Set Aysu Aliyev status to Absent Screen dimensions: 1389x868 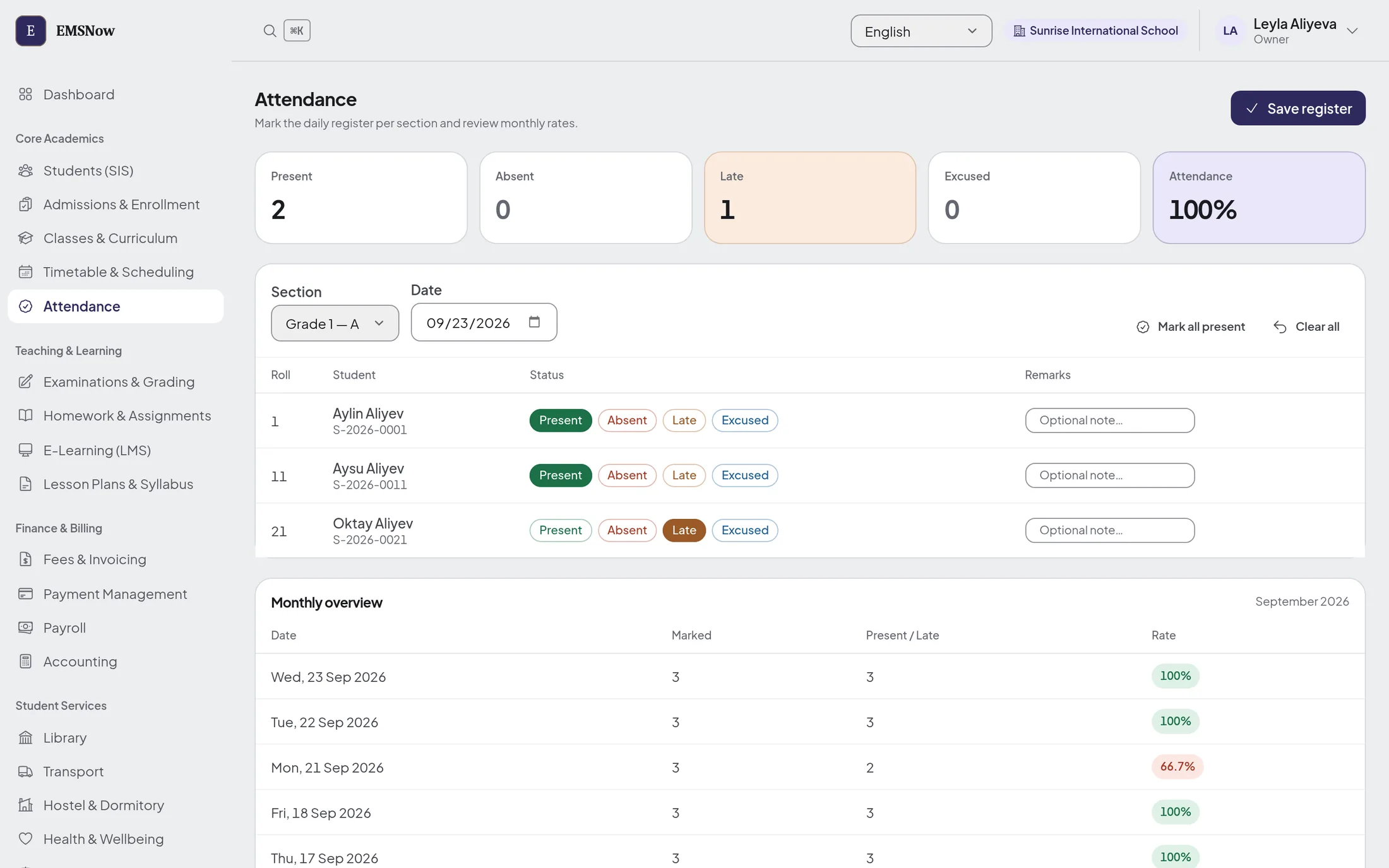(x=627, y=475)
